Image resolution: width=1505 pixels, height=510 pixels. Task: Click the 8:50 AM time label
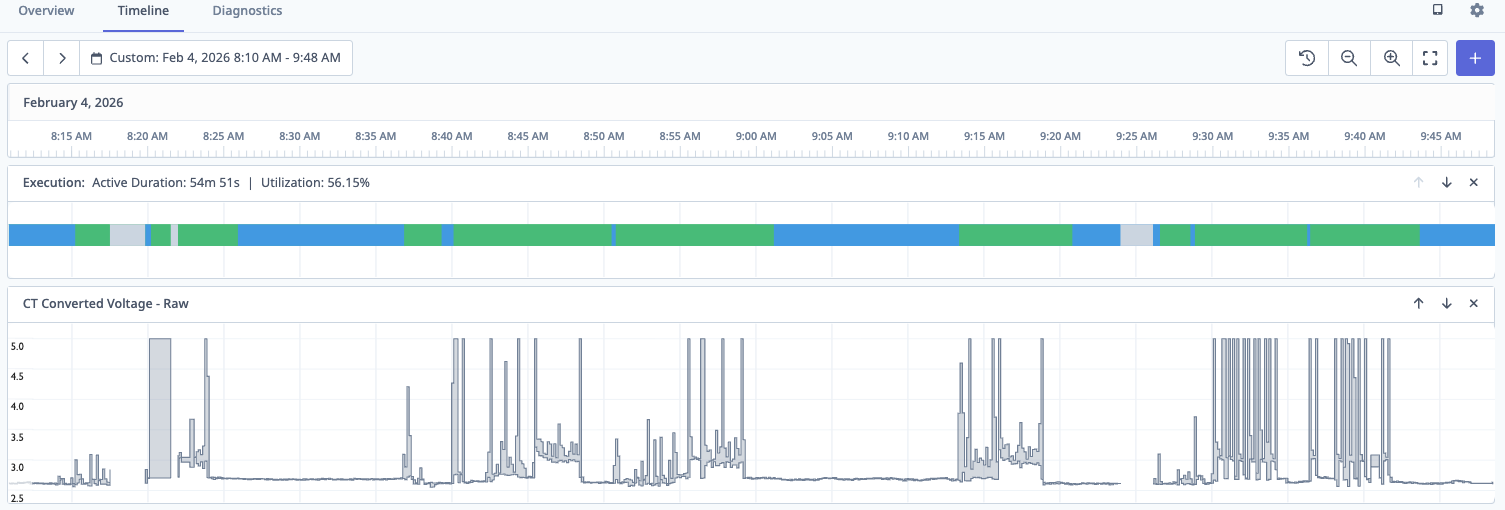click(603, 136)
